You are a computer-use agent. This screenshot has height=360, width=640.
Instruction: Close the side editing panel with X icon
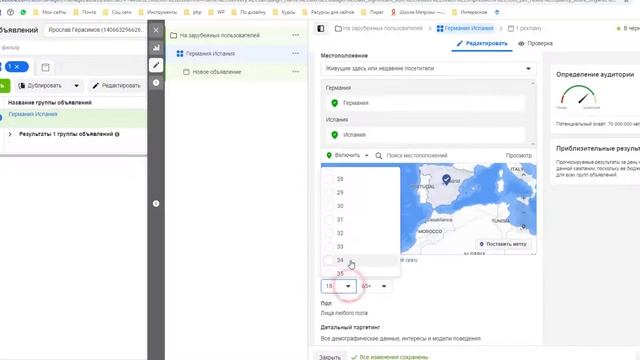pyautogui.click(x=156, y=30)
